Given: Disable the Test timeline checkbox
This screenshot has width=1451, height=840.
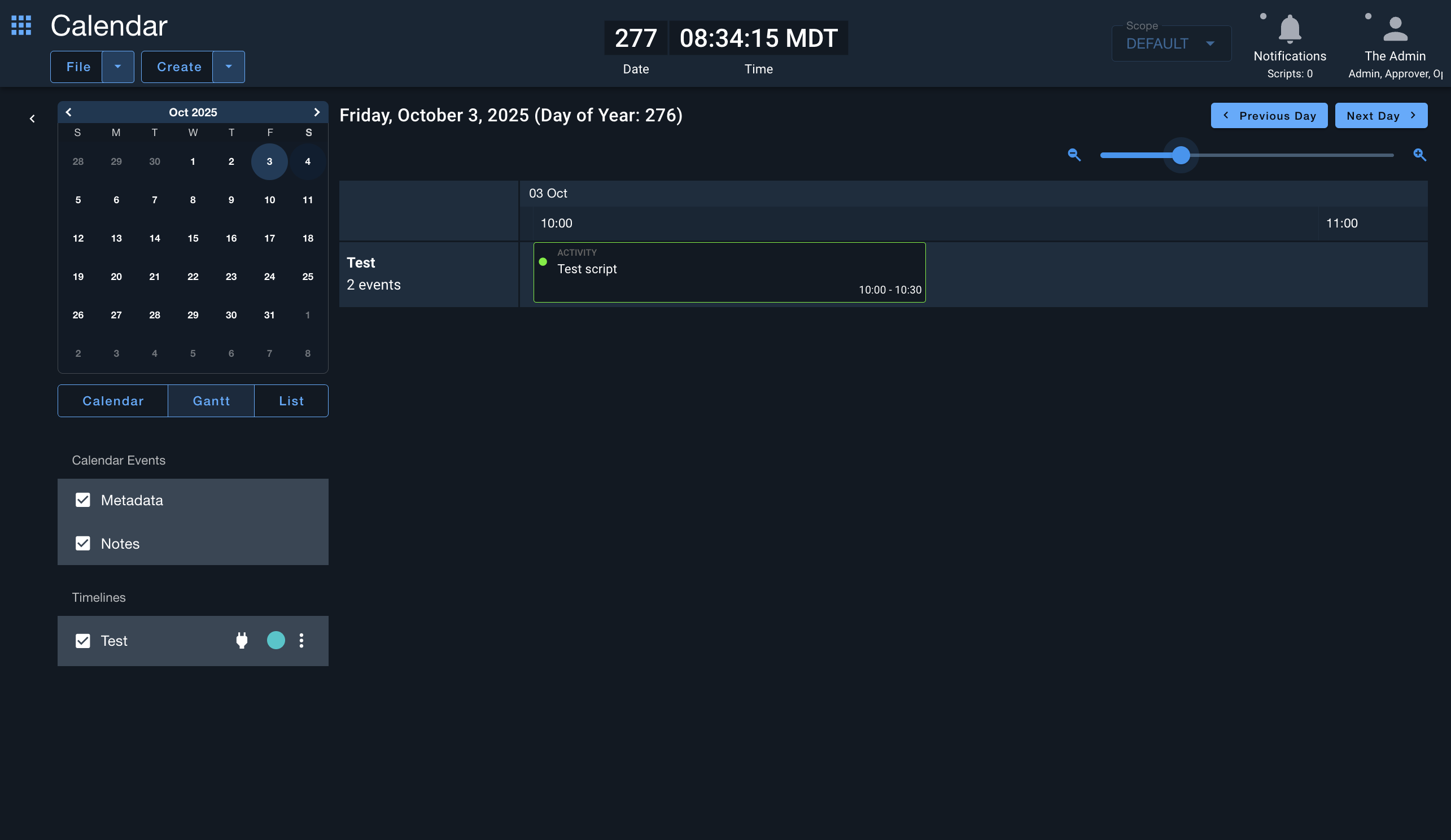Looking at the screenshot, I should tap(83, 641).
